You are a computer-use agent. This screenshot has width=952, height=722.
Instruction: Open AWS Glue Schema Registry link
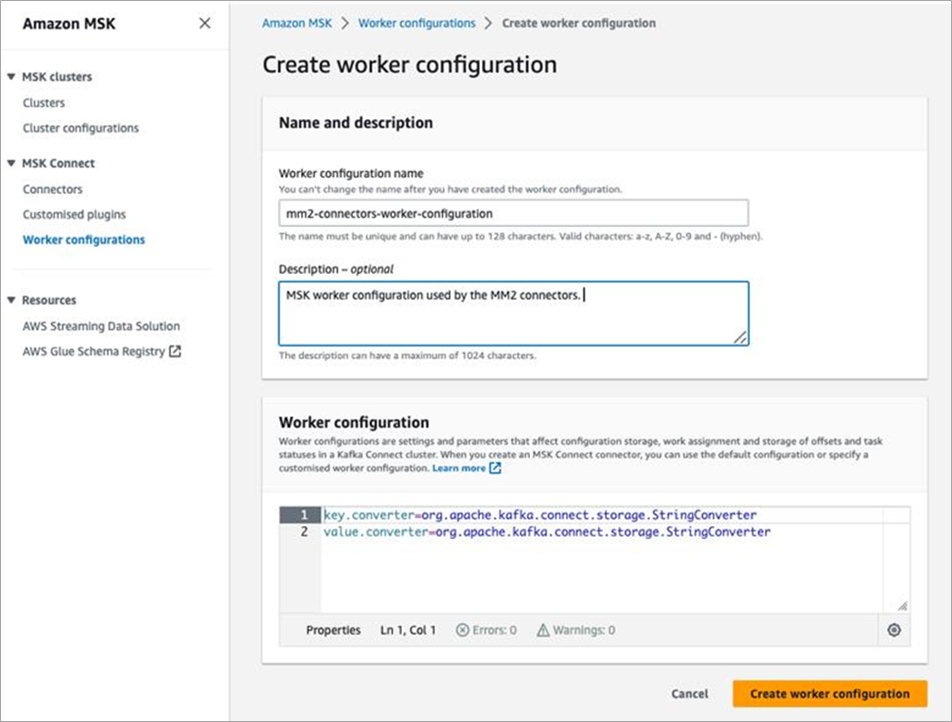tap(94, 352)
